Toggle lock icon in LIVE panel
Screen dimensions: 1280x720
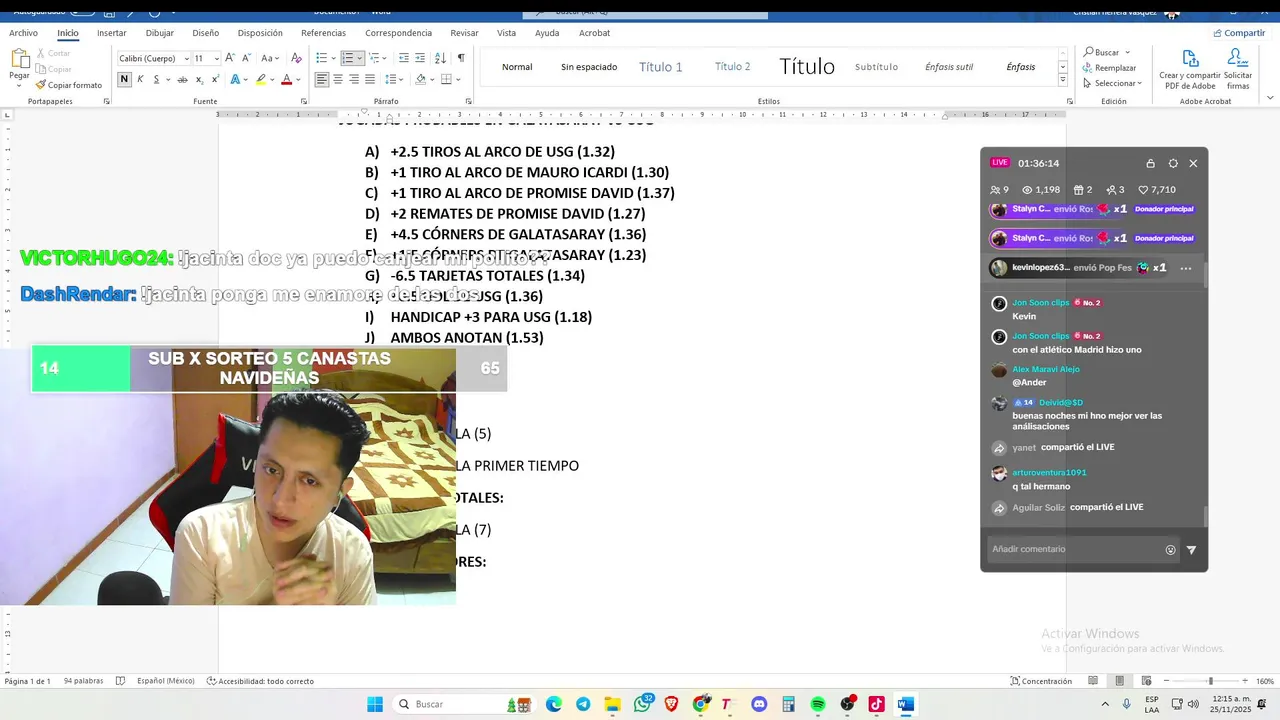click(1150, 163)
